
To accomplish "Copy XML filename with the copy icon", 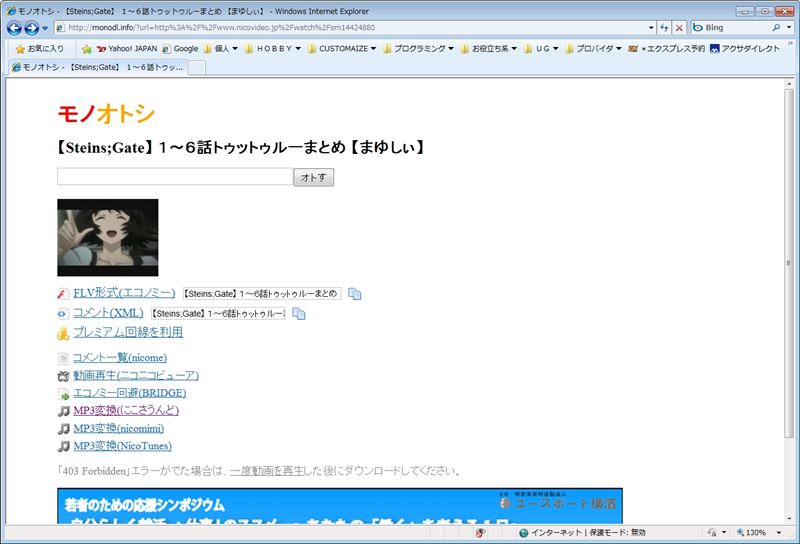I will [x=299, y=314].
